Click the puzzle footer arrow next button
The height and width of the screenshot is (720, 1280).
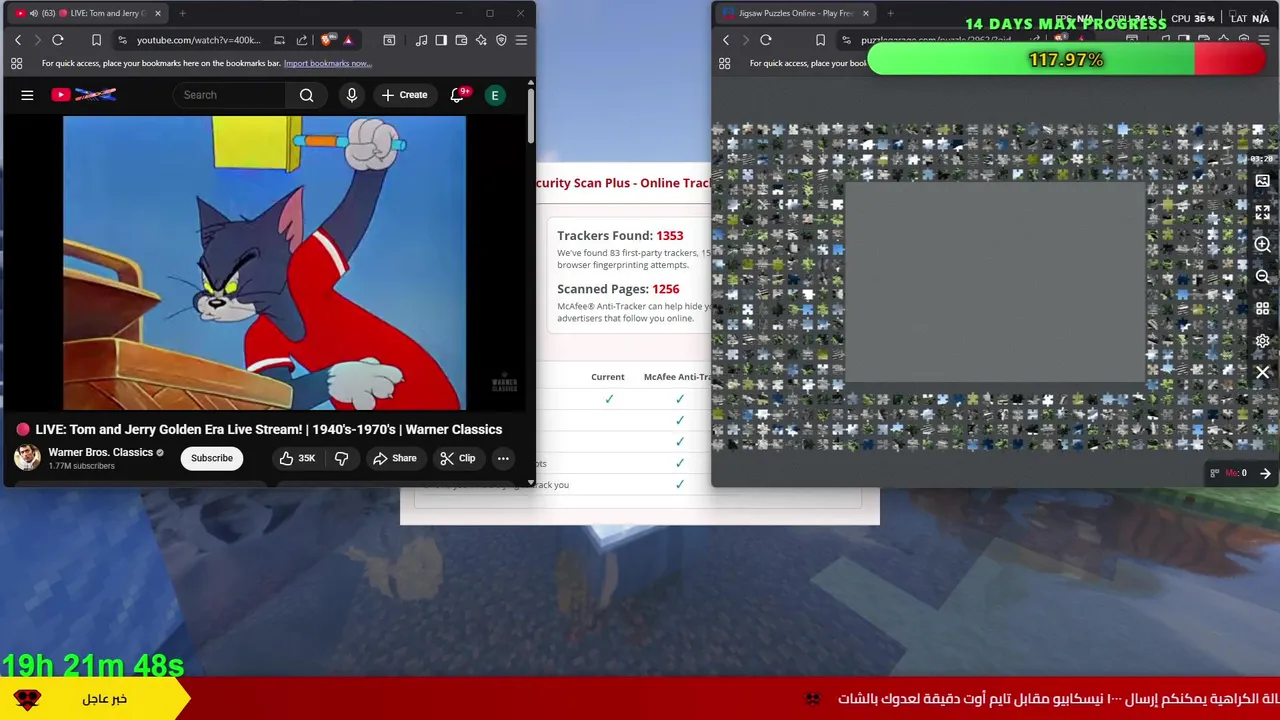click(x=1265, y=473)
